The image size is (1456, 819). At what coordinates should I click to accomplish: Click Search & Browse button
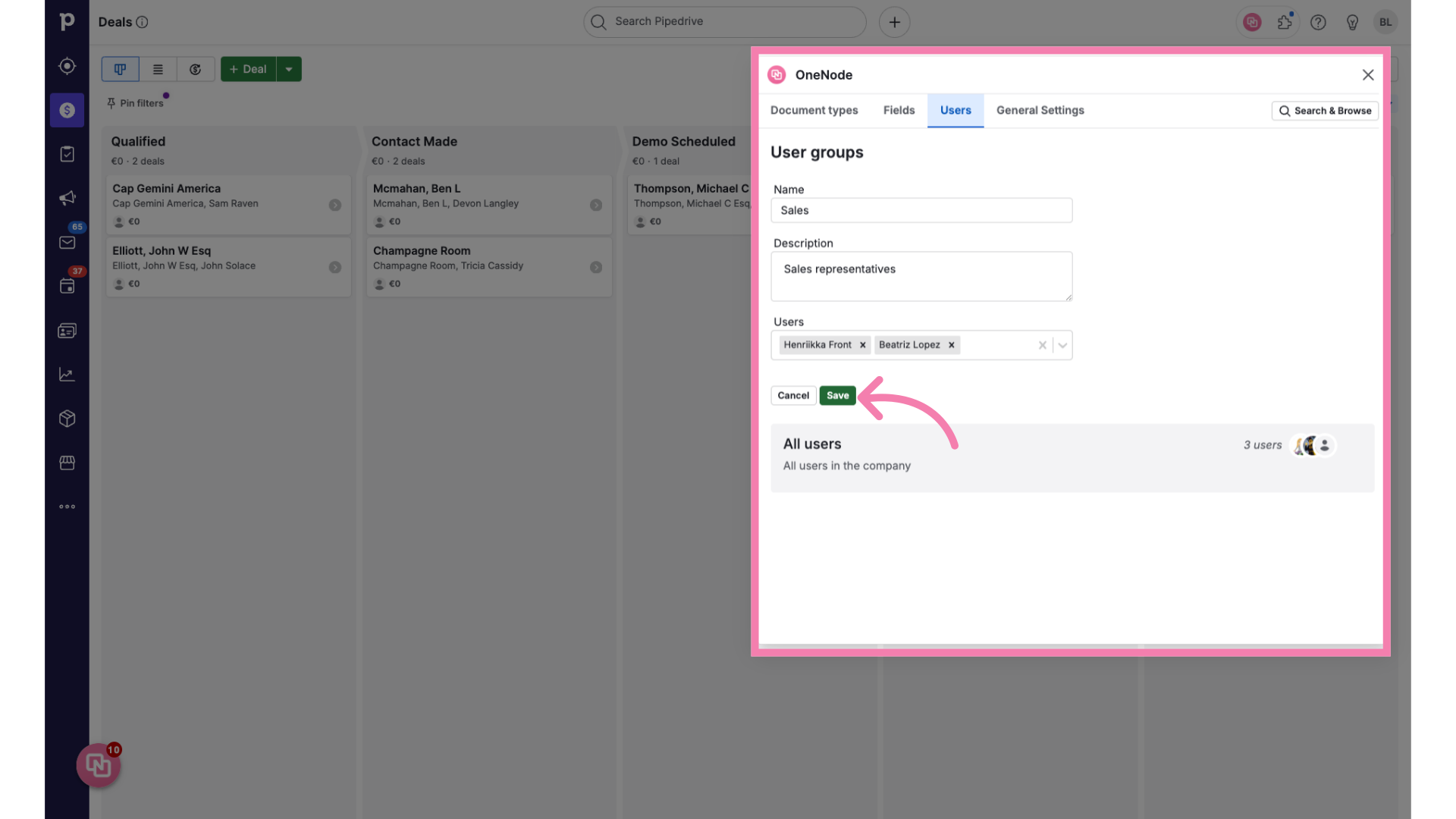[1325, 111]
